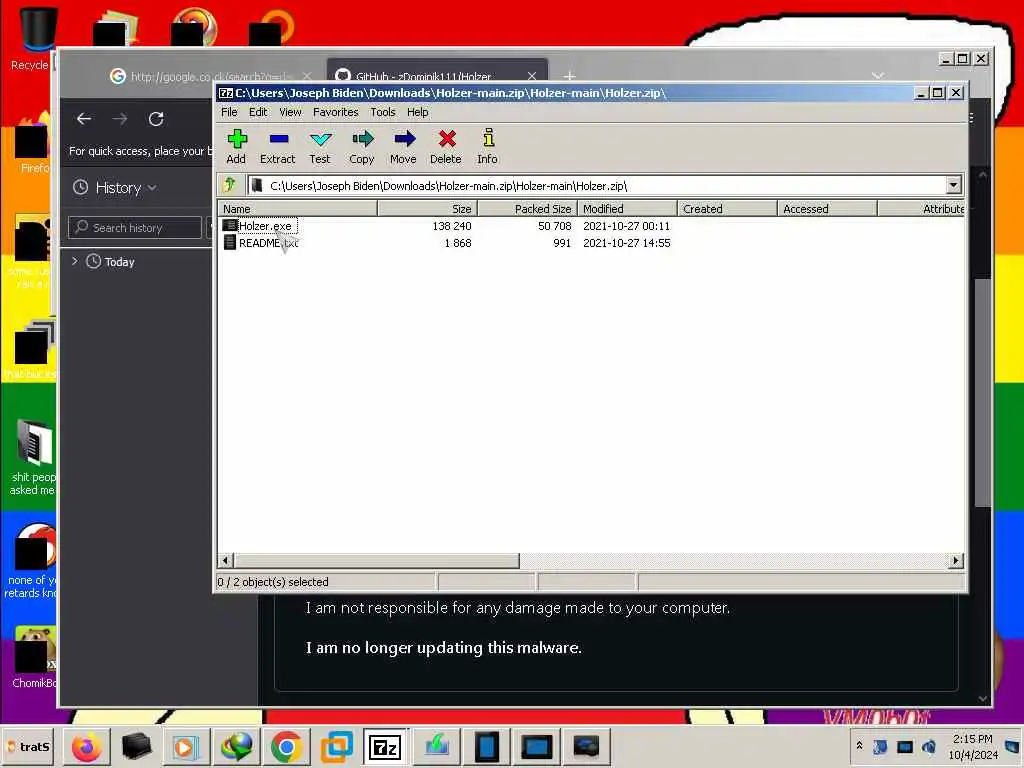Sort by Packed Size column header

pyautogui.click(x=528, y=209)
